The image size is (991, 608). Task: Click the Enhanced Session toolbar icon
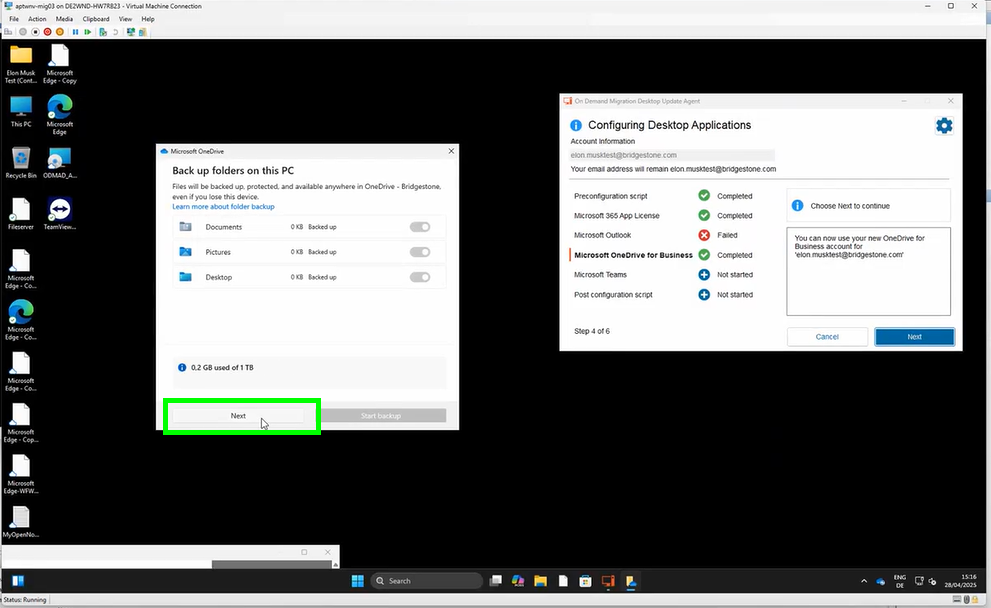click(x=131, y=32)
